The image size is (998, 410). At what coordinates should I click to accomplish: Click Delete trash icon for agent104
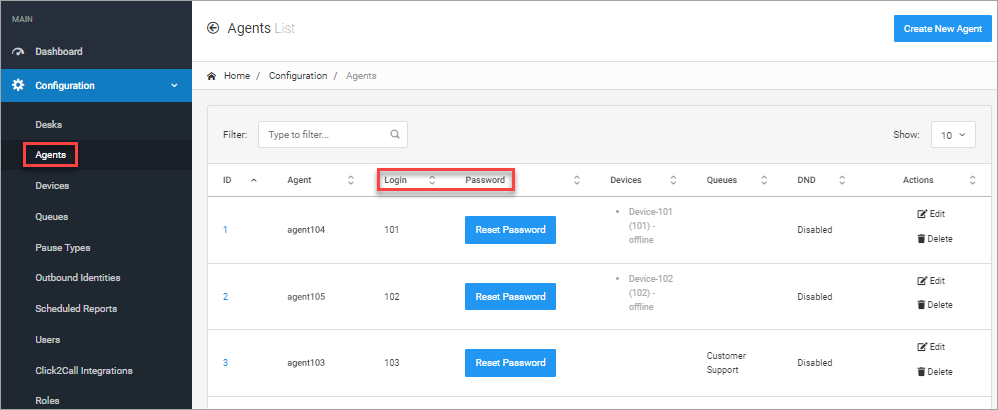coord(921,239)
